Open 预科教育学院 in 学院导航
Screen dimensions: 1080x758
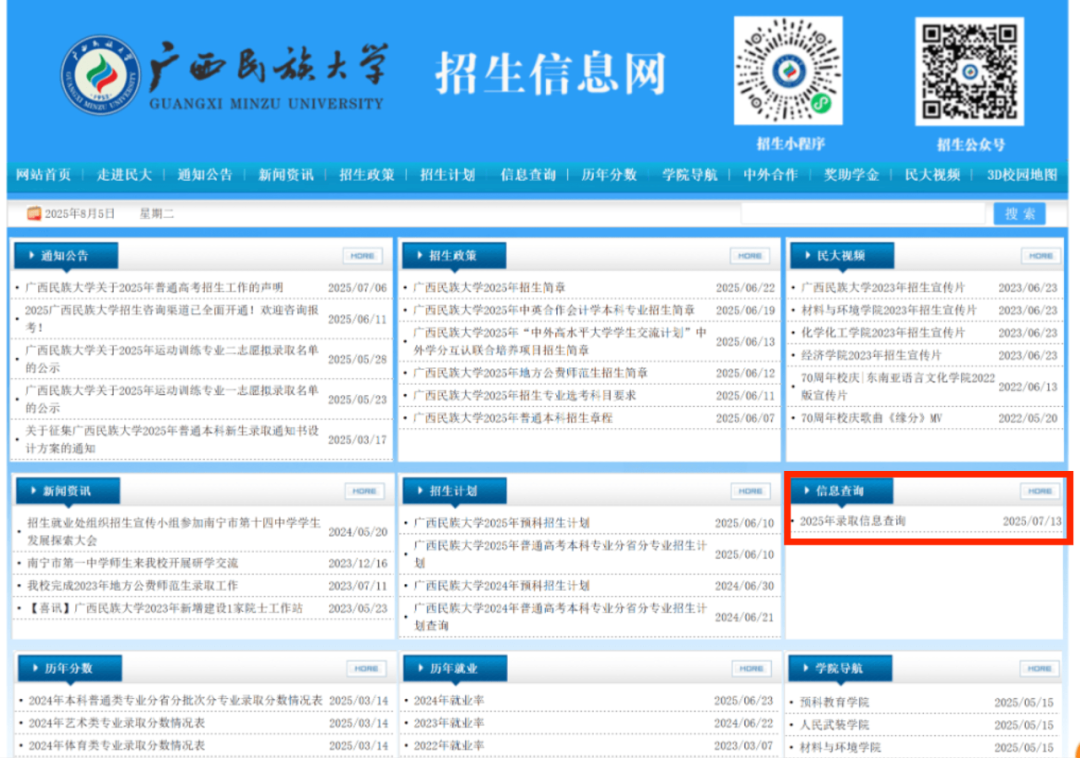(x=835, y=702)
